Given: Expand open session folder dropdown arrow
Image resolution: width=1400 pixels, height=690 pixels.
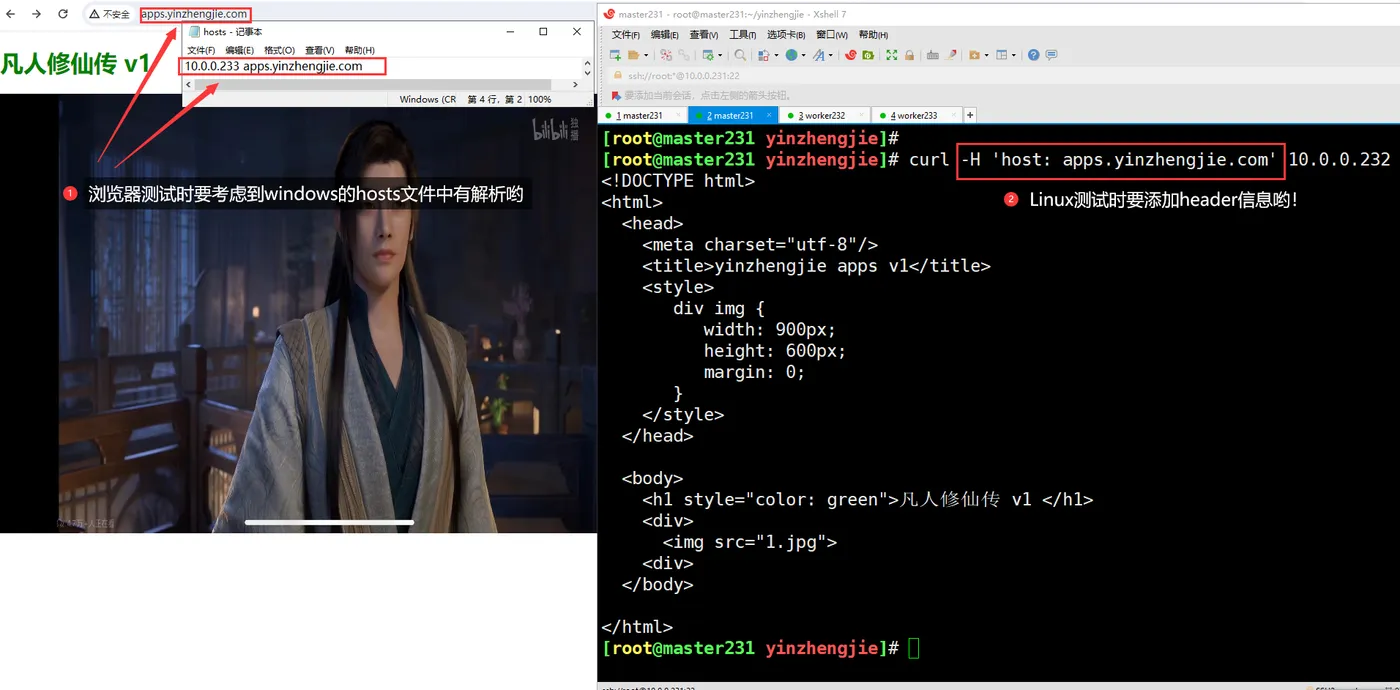Looking at the screenshot, I should coord(646,55).
